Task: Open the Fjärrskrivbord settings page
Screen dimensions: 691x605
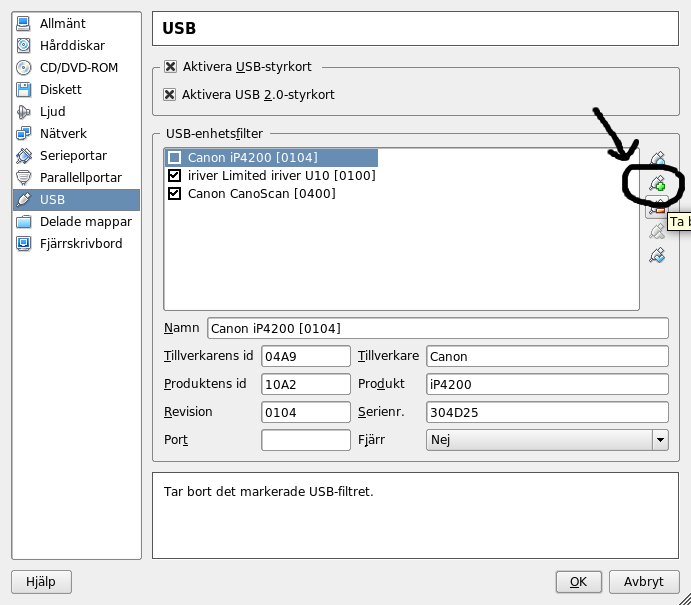Action: [76, 244]
